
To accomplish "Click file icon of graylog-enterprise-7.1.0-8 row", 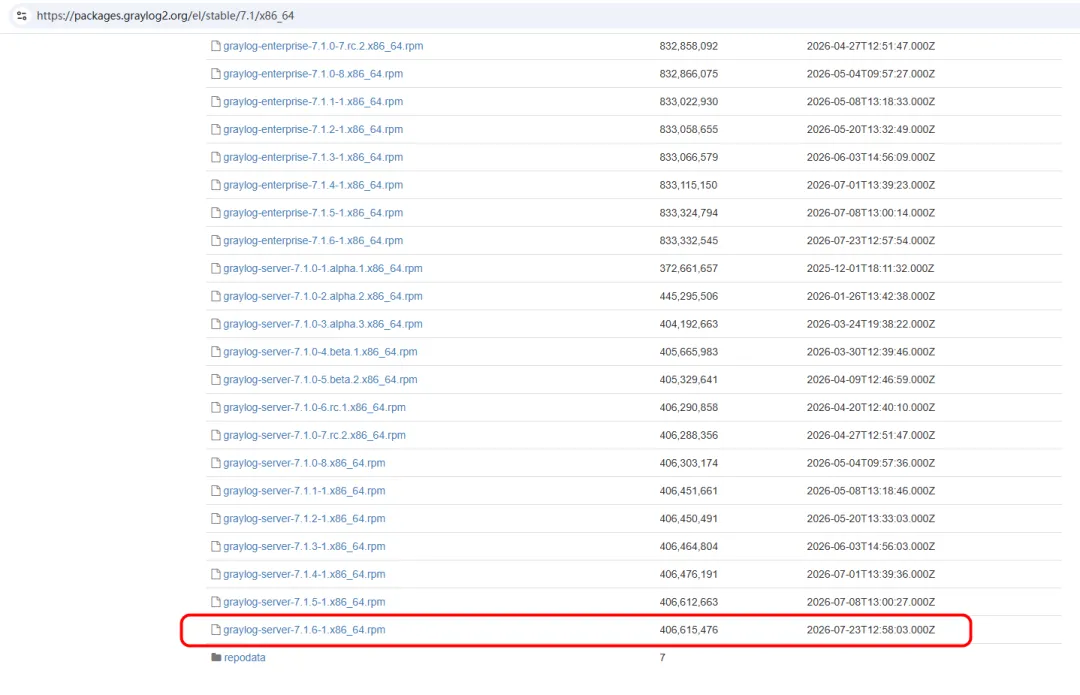I will [x=216, y=74].
